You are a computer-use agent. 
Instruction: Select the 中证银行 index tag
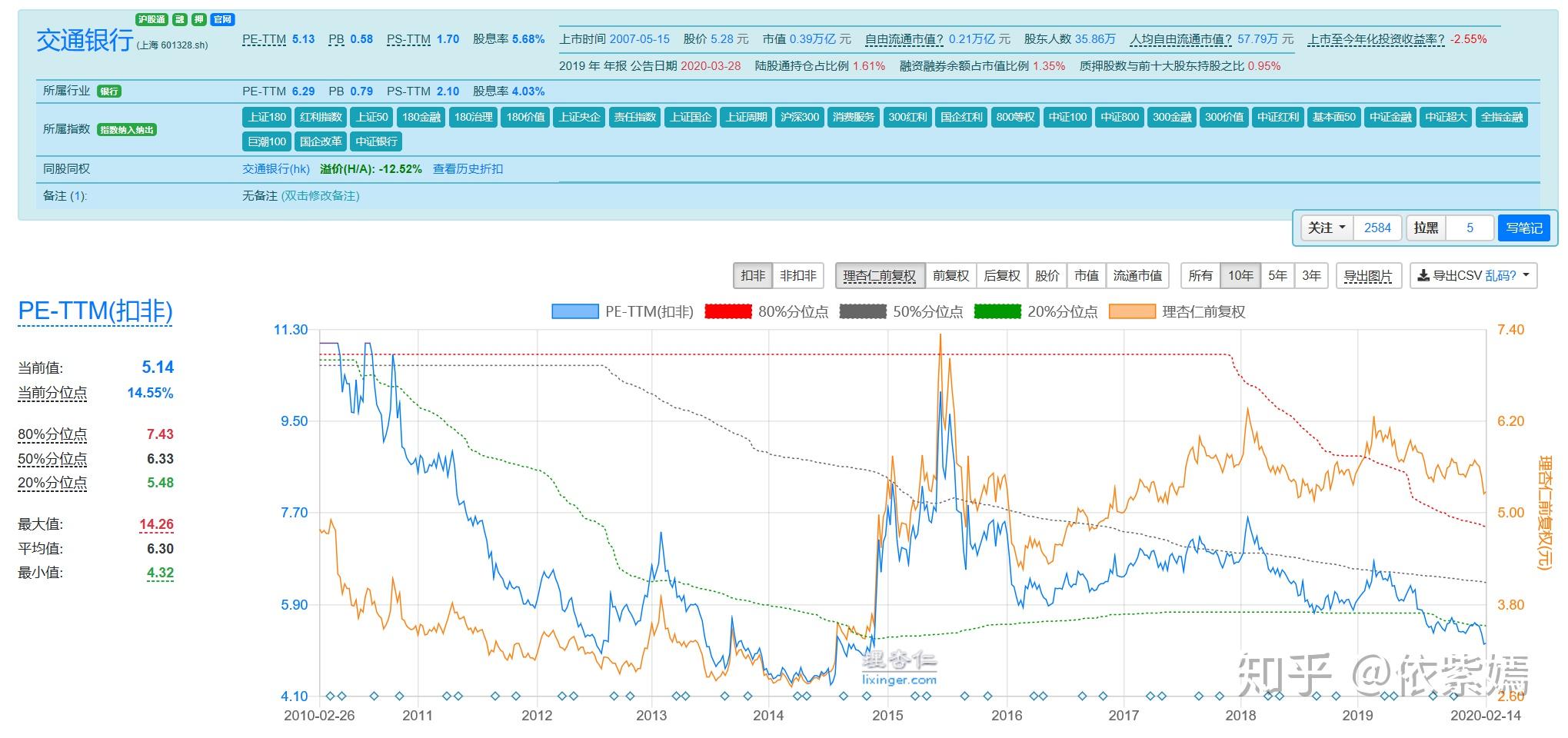376,141
